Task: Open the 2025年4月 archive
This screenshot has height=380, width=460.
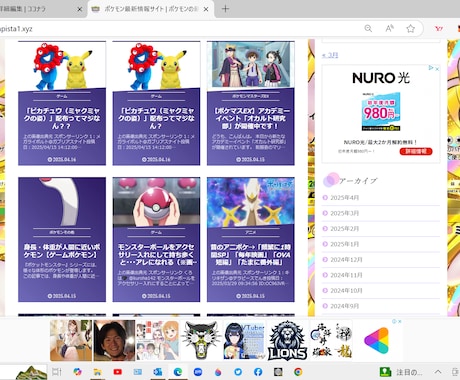Action: tap(344, 198)
